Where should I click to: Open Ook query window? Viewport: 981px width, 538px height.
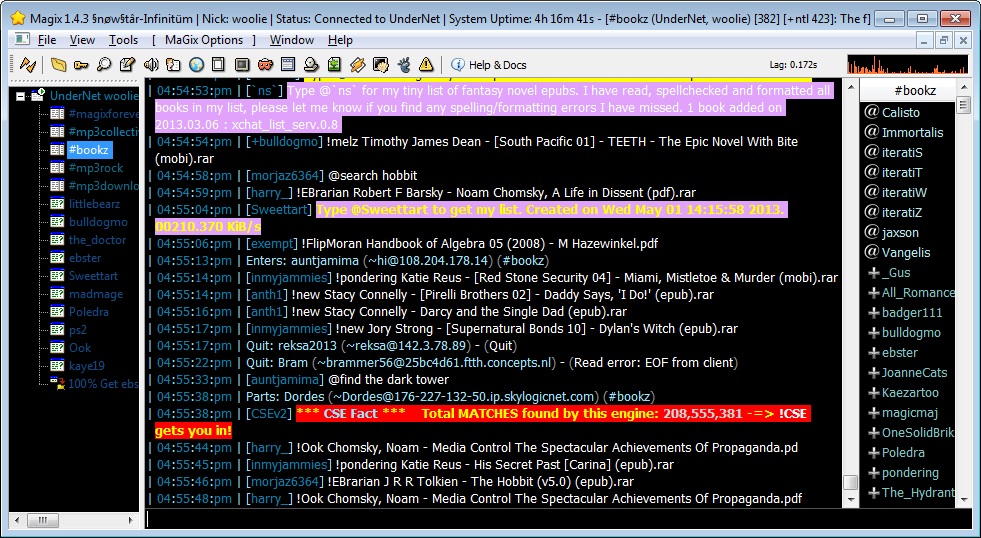point(79,348)
